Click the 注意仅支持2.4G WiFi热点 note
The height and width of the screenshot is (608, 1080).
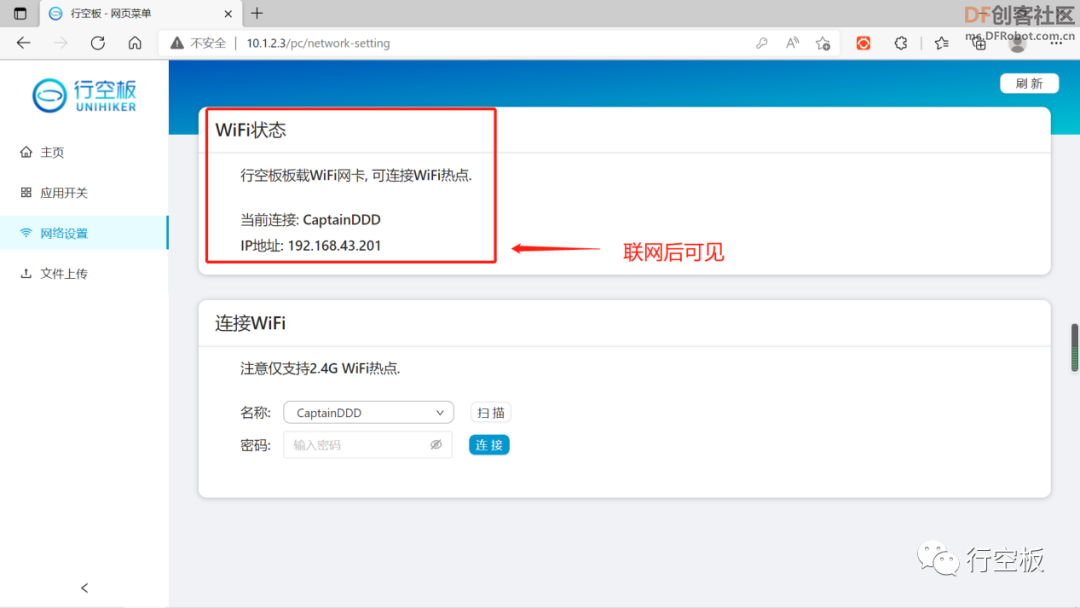coord(320,368)
